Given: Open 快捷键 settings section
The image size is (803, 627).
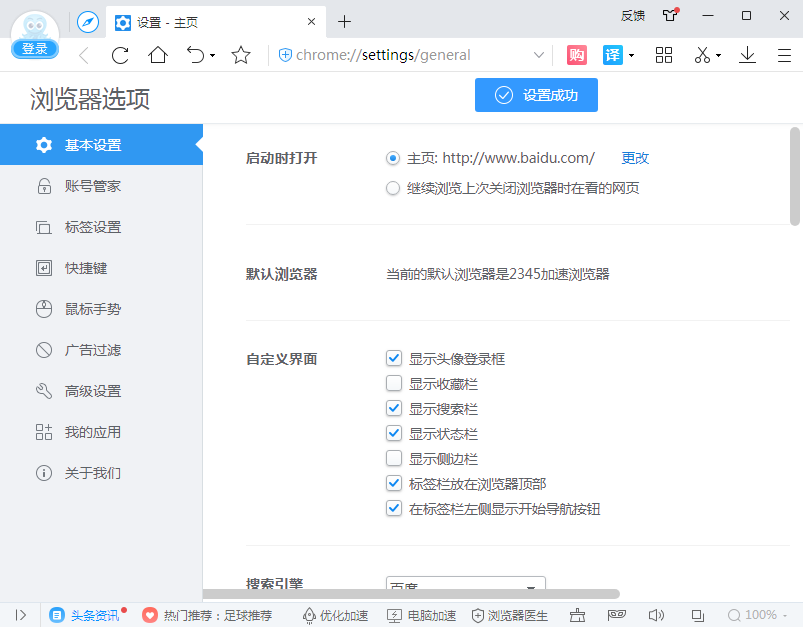Looking at the screenshot, I should pos(101,268).
